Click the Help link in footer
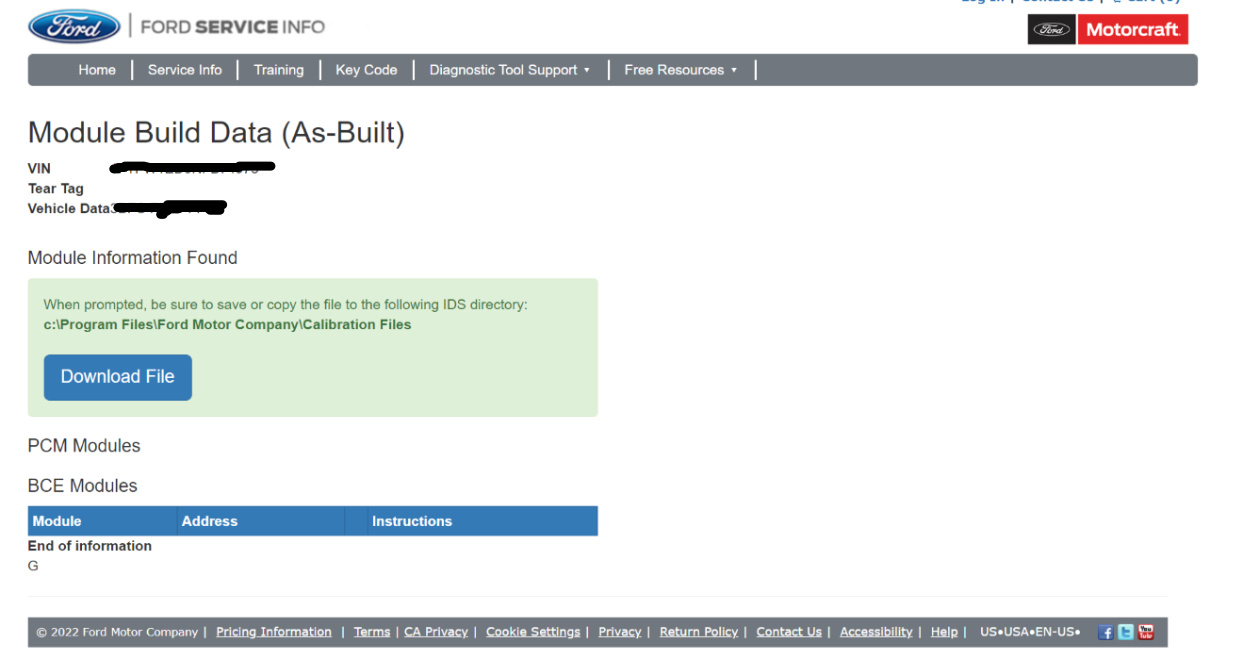Image resolution: width=1237 pixels, height=653 pixels. point(944,632)
